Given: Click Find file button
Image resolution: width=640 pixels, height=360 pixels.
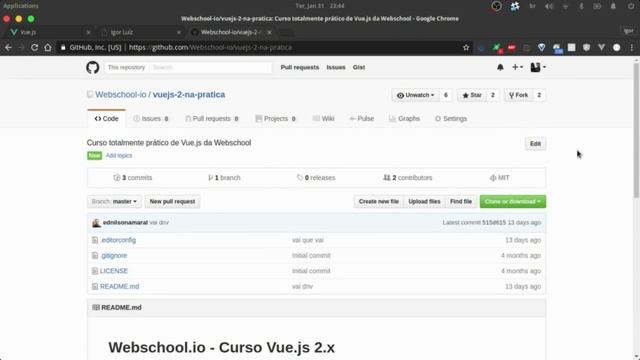Looking at the screenshot, I should [x=461, y=202].
